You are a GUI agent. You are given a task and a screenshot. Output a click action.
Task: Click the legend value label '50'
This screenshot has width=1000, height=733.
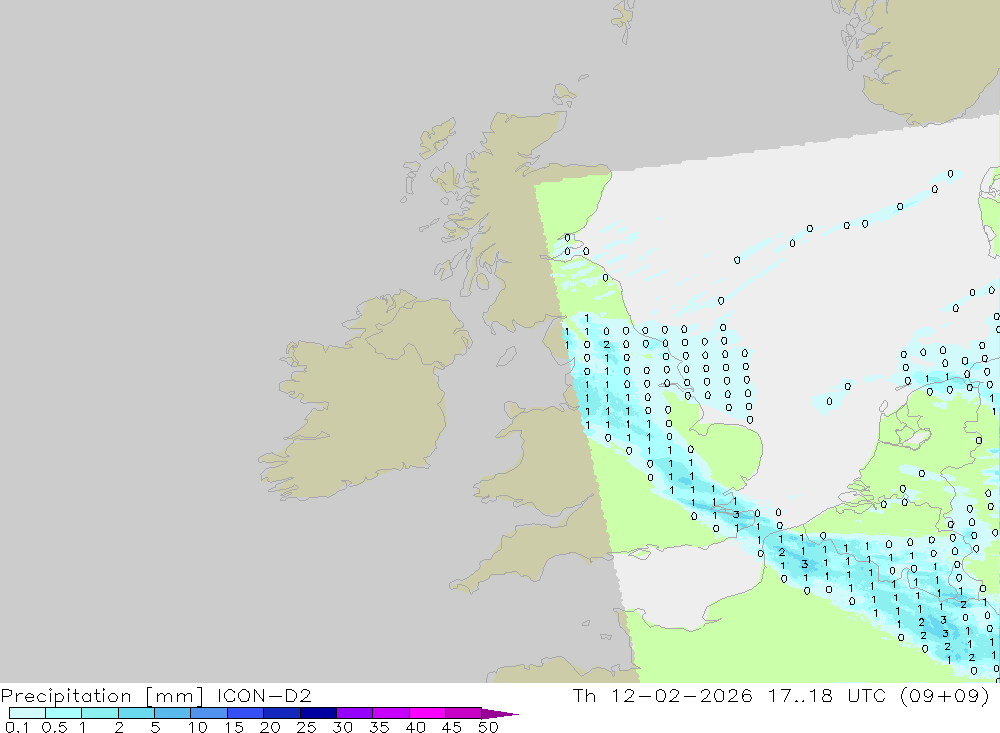pyautogui.click(x=488, y=727)
